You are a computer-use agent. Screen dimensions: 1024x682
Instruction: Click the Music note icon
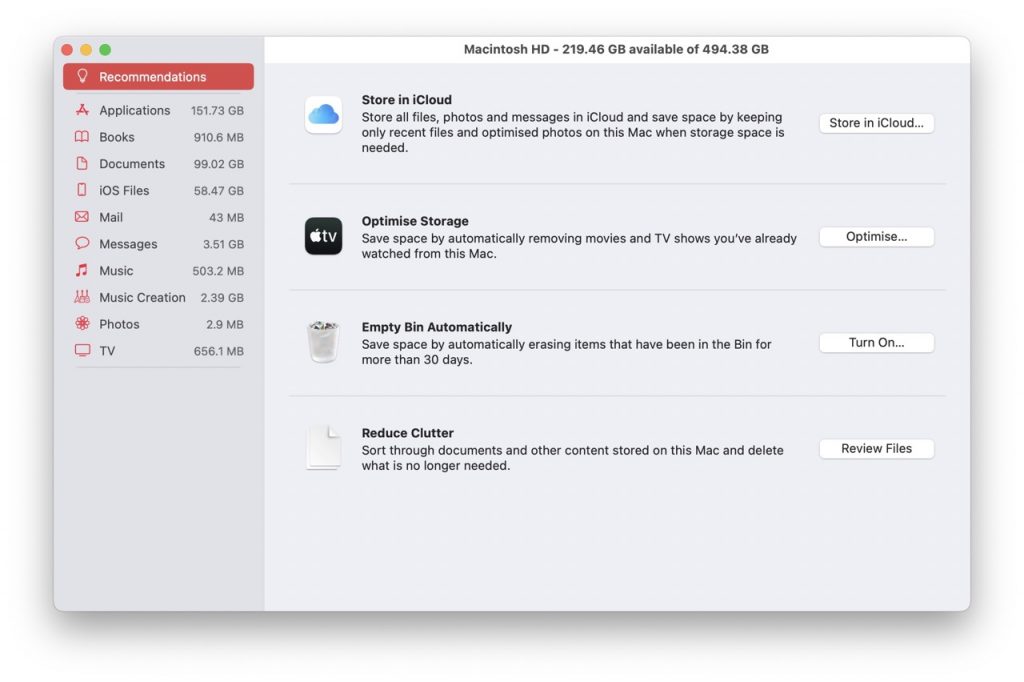coord(82,270)
